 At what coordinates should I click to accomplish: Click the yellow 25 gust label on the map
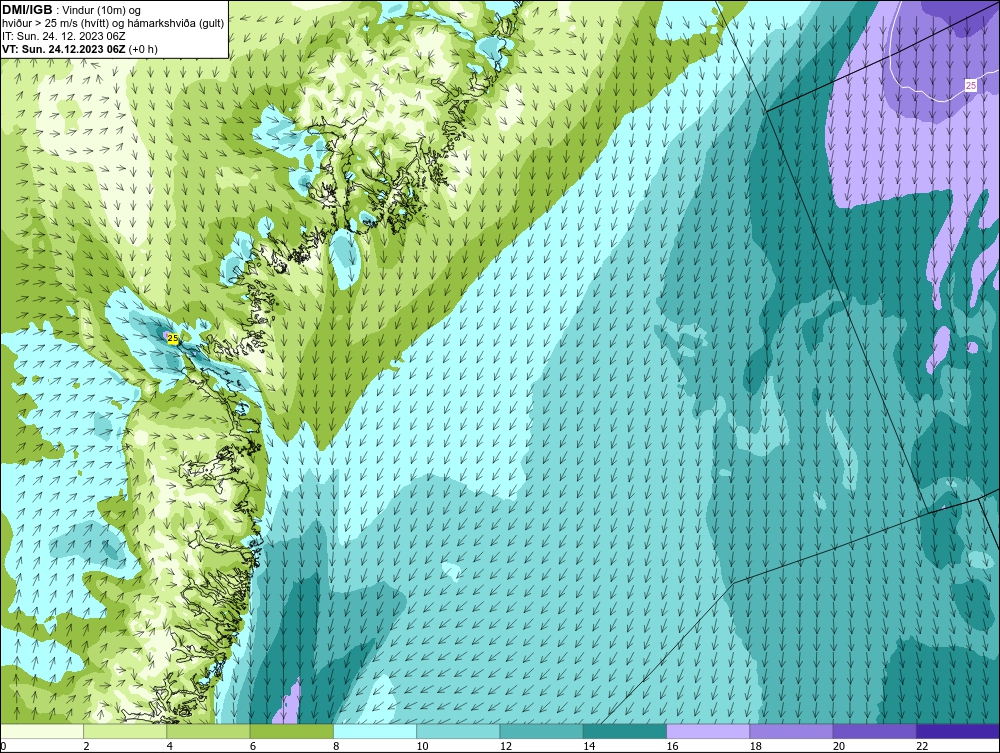tap(173, 339)
